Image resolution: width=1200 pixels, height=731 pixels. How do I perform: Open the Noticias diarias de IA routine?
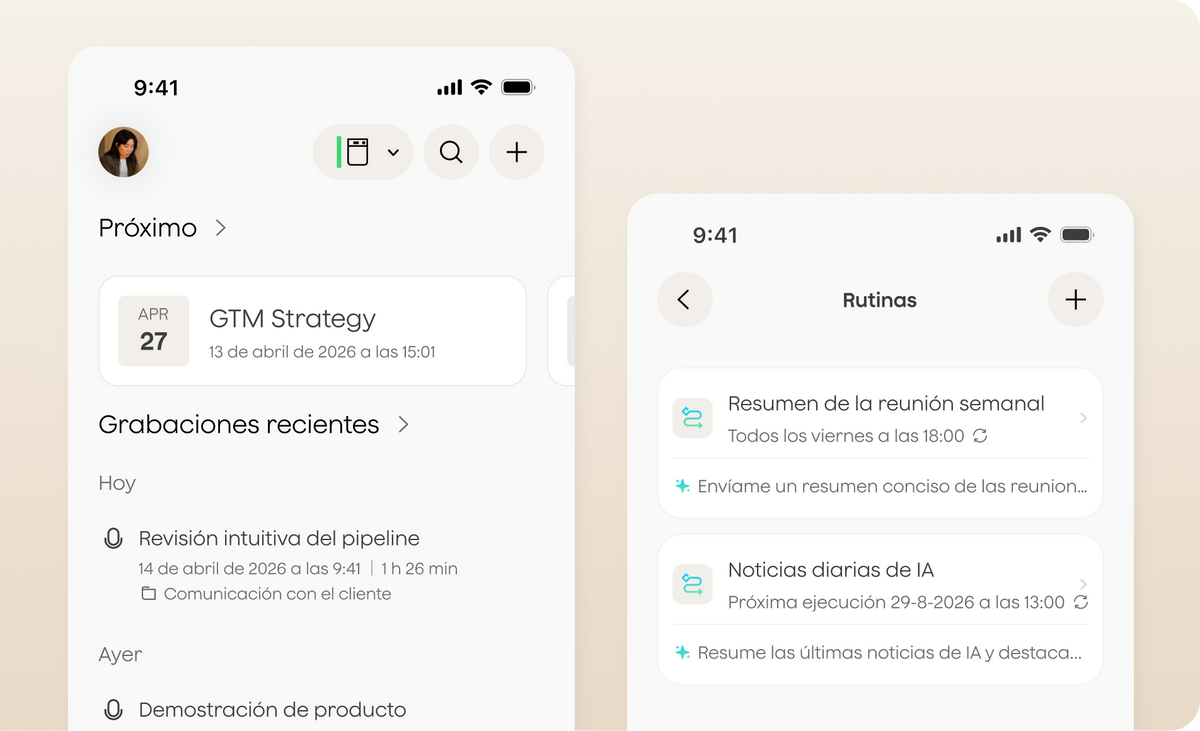point(880,609)
